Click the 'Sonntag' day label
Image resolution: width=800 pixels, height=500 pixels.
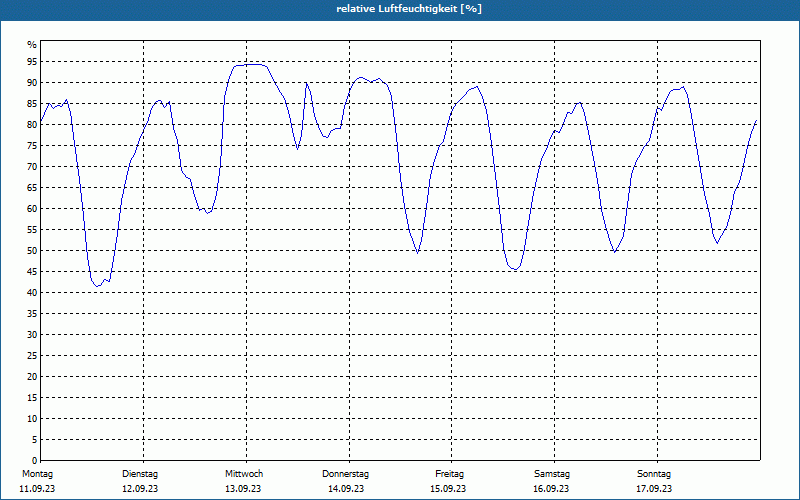(654, 474)
